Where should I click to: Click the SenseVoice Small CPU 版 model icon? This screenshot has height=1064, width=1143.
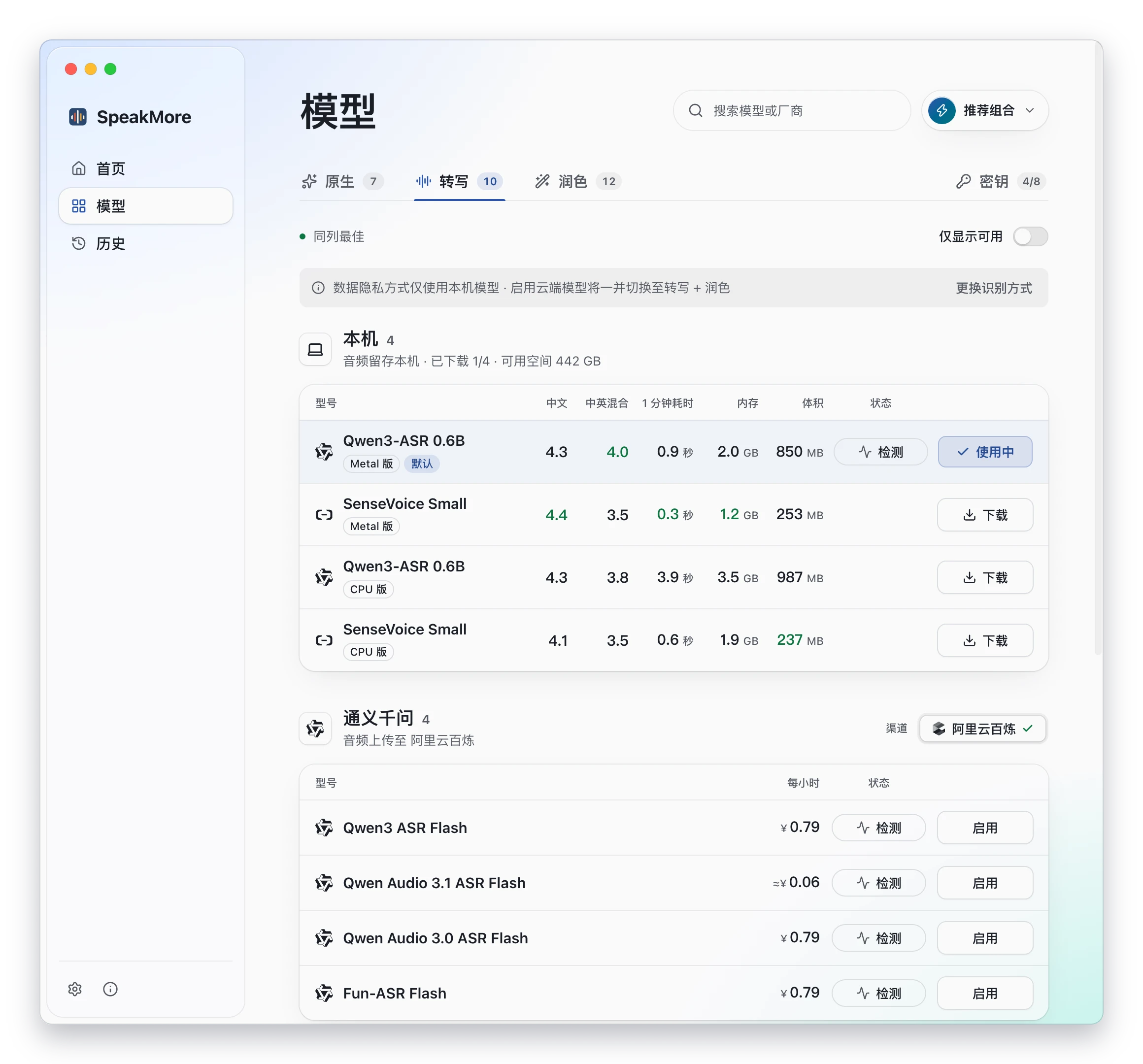(324, 640)
